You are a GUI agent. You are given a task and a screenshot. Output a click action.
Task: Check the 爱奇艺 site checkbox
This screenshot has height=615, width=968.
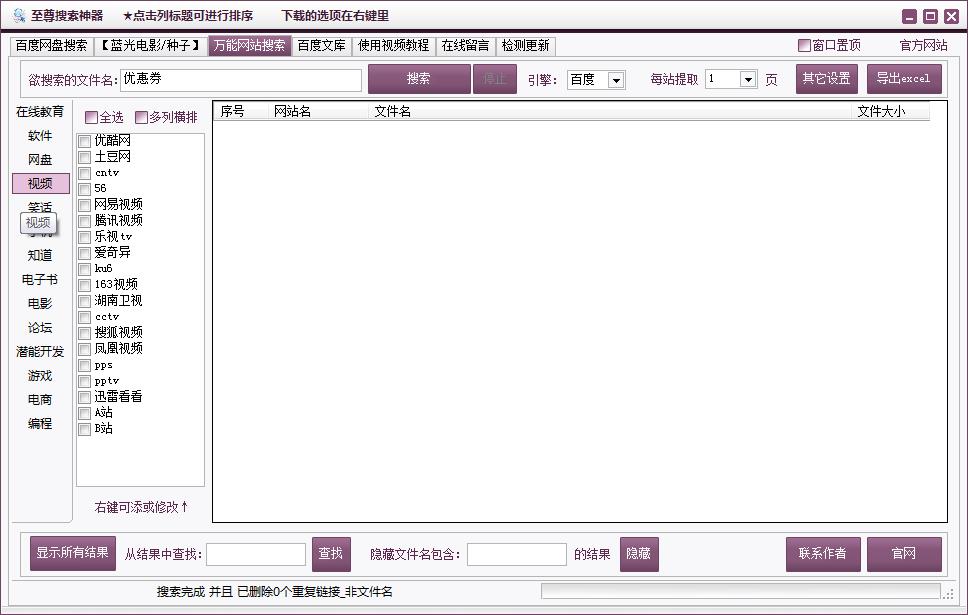click(85, 252)
